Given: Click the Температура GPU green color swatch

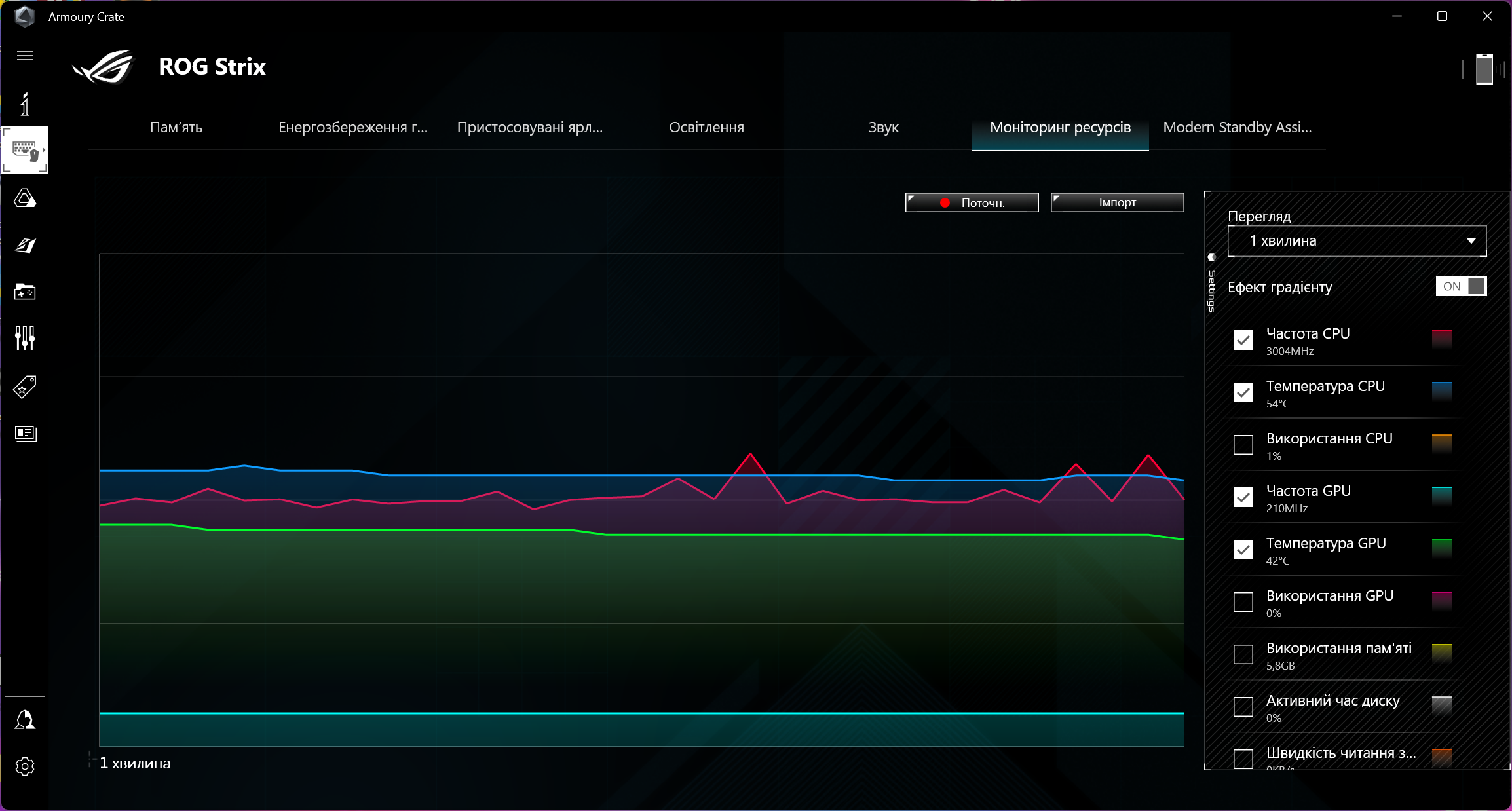Looking at the screenshot, I should [x=1441, y=548].
